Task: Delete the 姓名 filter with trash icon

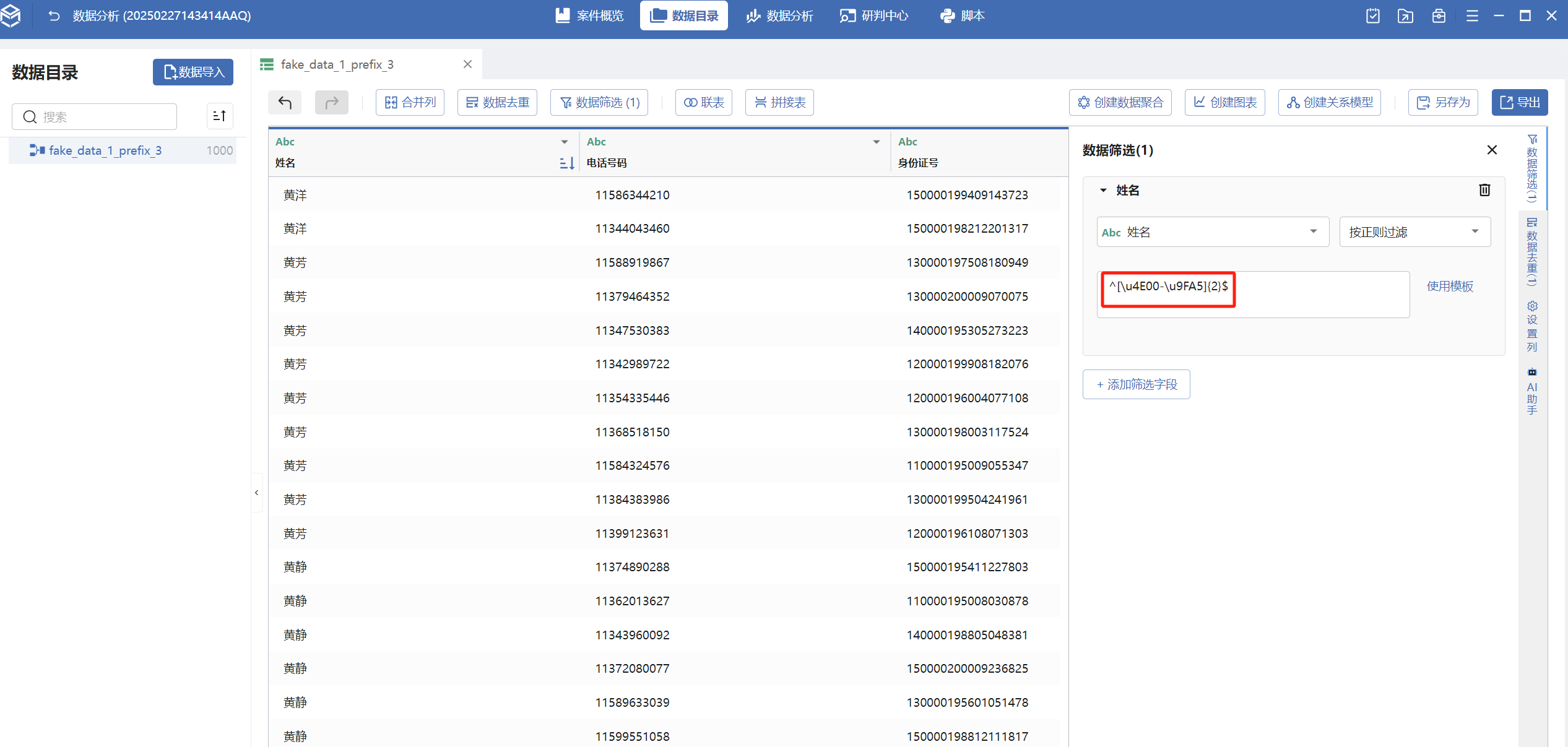Action: tap(1484, 190)
